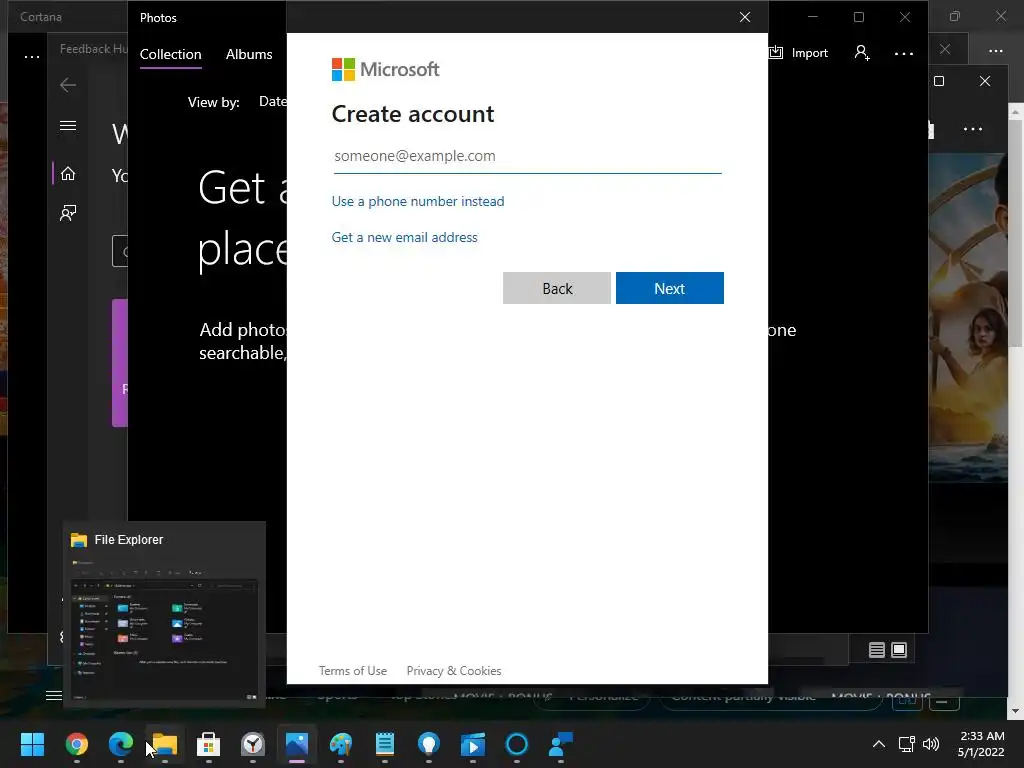Image resolution: width=1024 pixels, height=768 pixels.
Task: Click the blue Next button
Action: pos(669,288)
